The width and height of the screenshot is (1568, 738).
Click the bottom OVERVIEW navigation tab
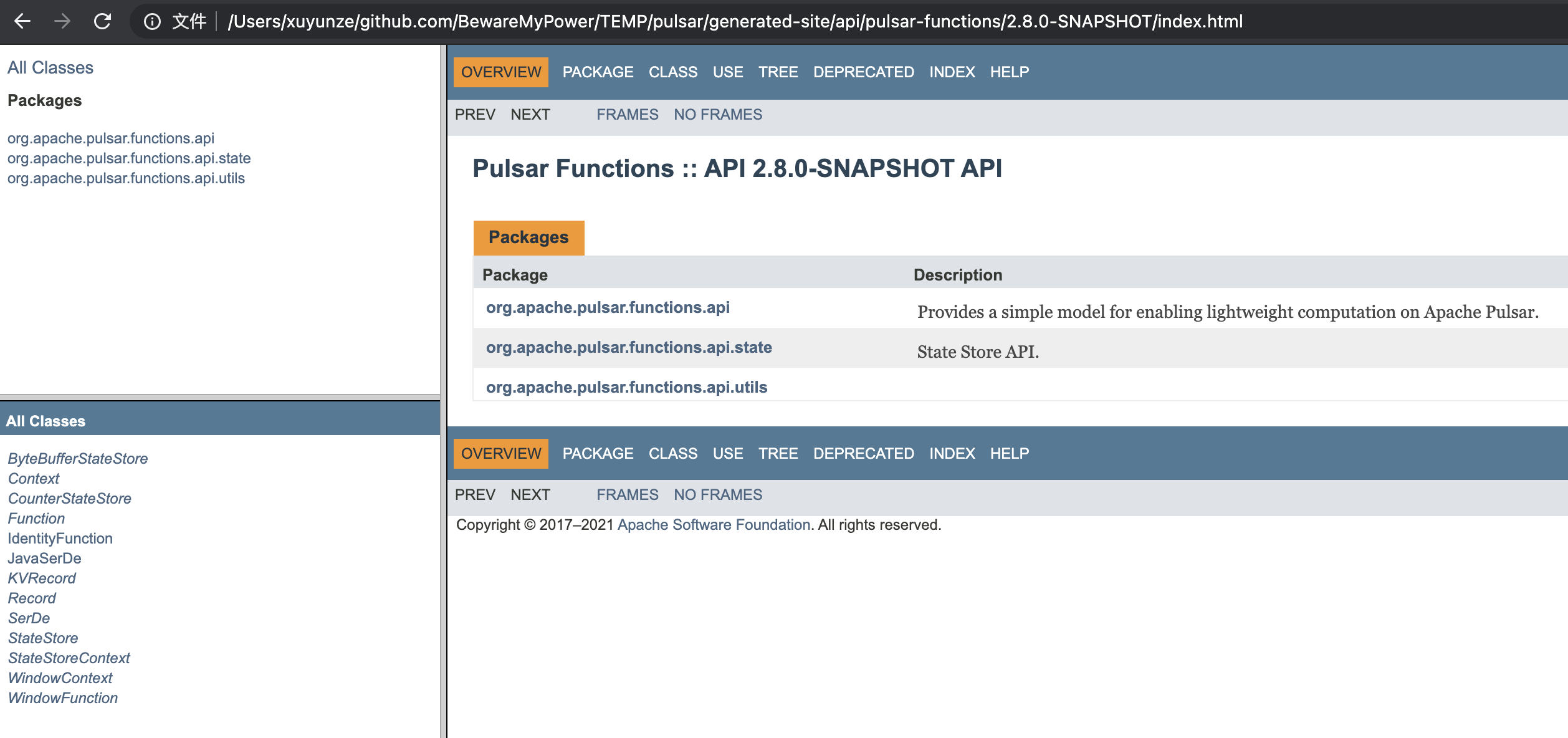(501, 454)
